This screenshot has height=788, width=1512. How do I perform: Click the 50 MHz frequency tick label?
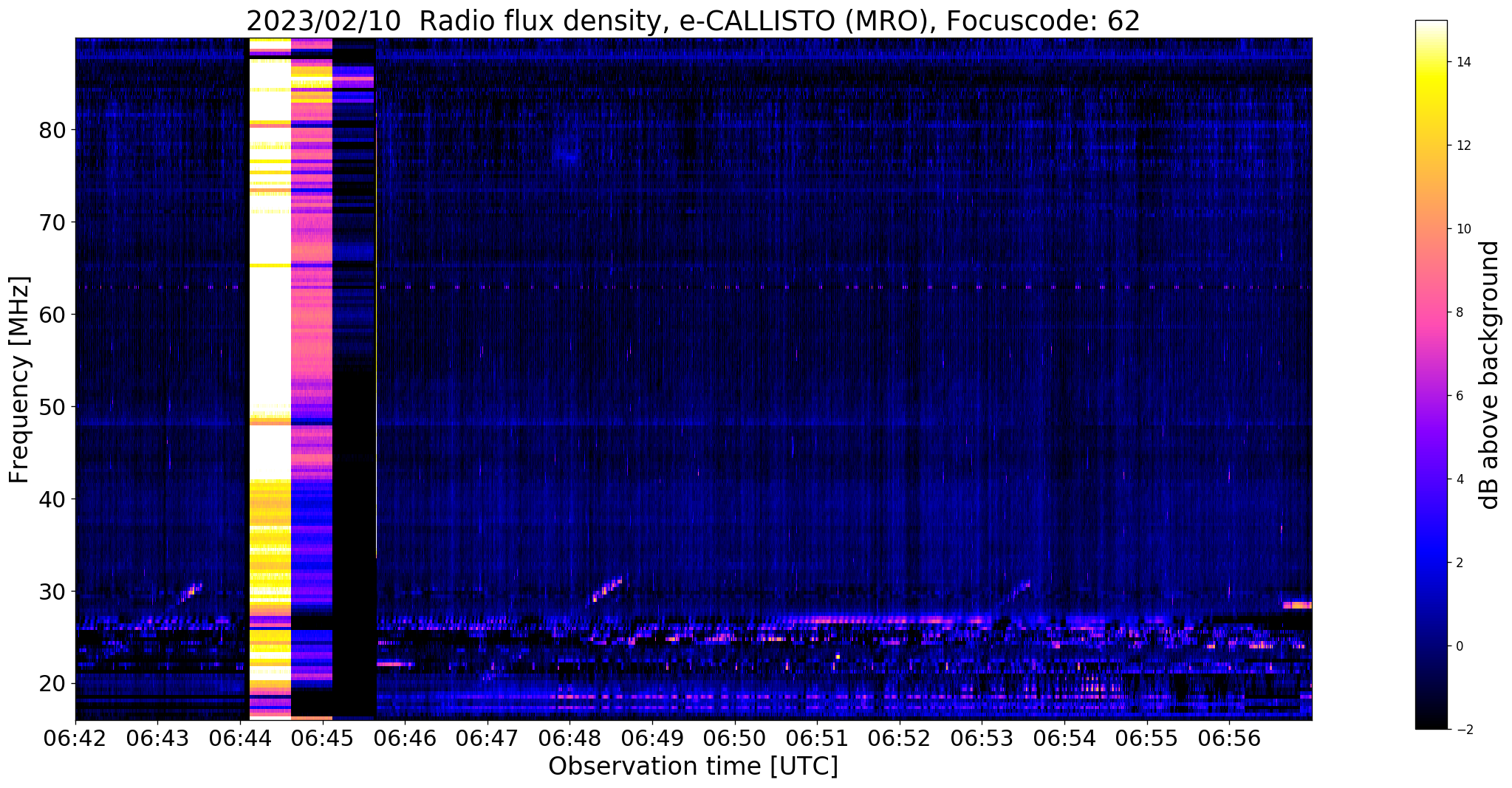tap(52, 408)
